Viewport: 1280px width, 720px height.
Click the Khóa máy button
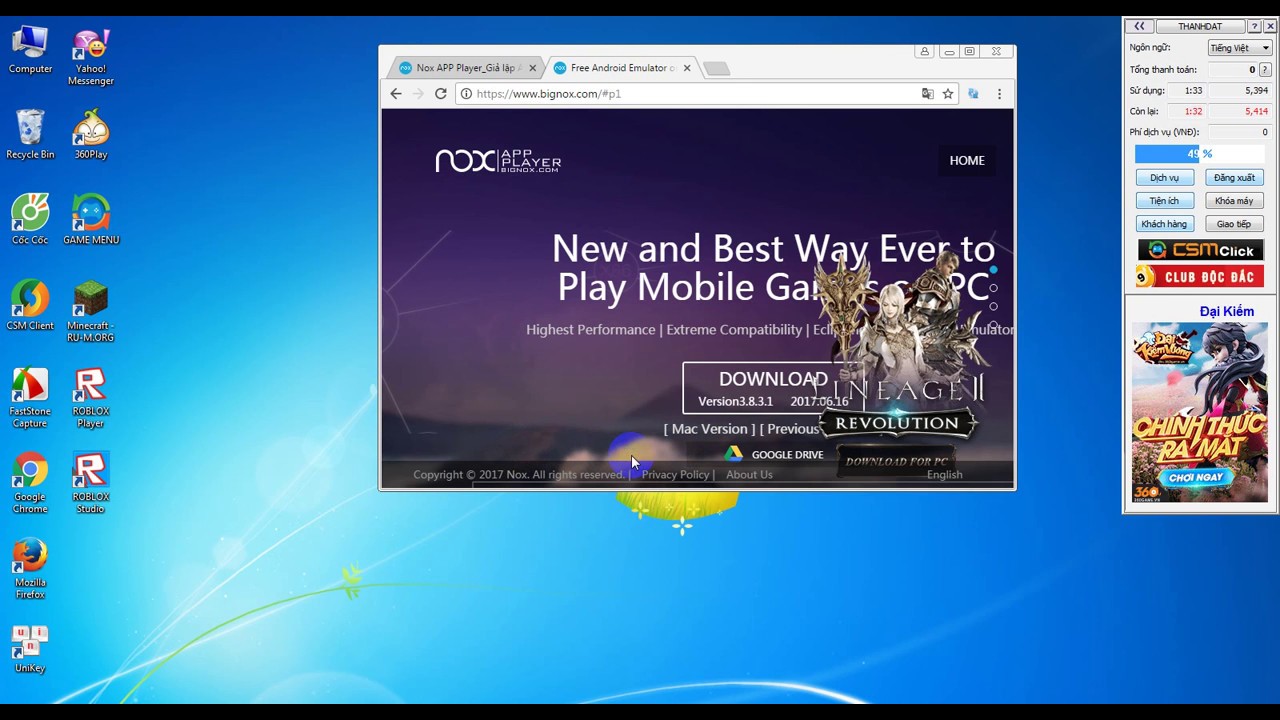(1234, 201)
